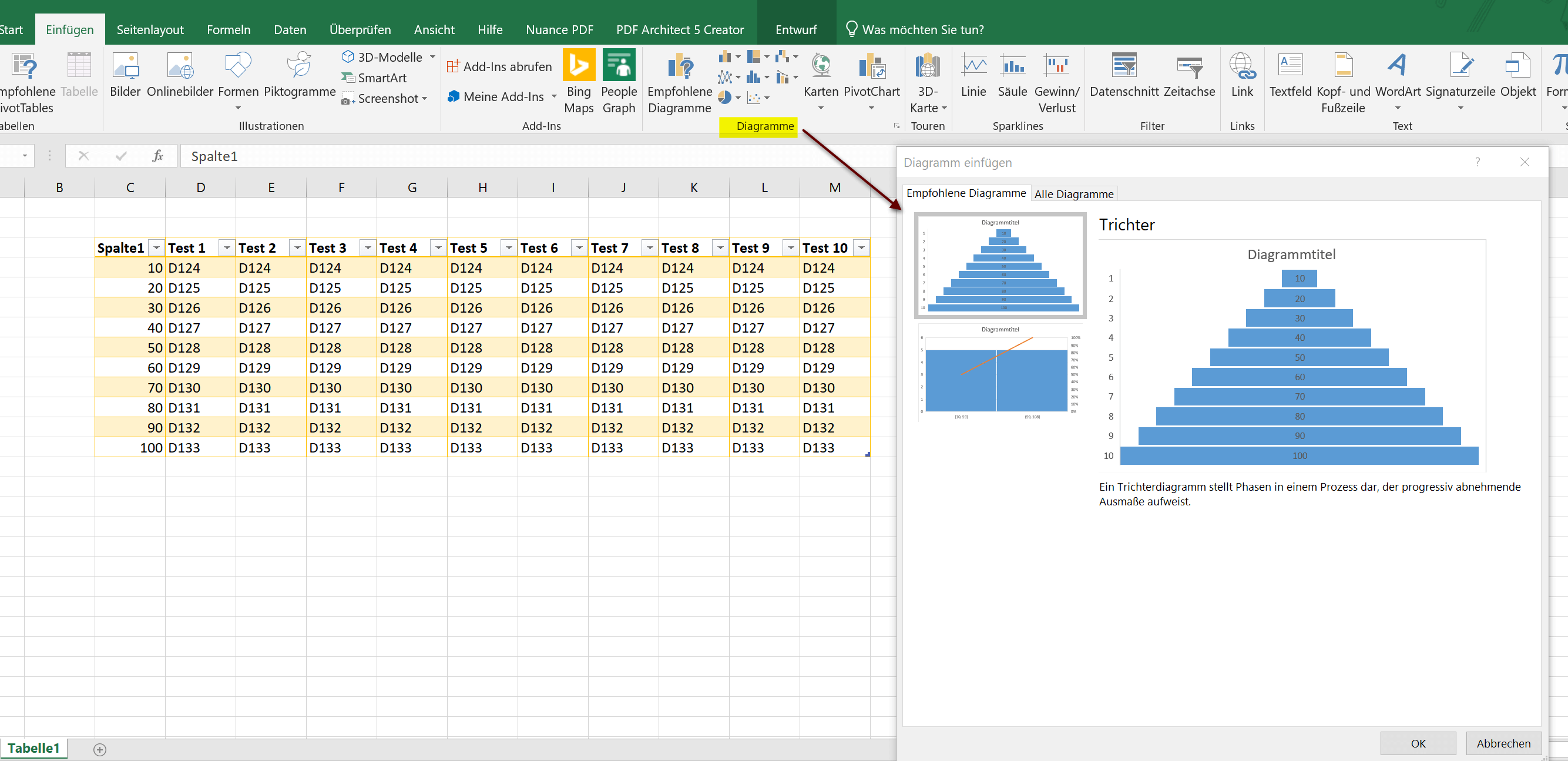Click the SmartArt button
The height and width of the screenshot is (761, 1568).
pos(374,78)
